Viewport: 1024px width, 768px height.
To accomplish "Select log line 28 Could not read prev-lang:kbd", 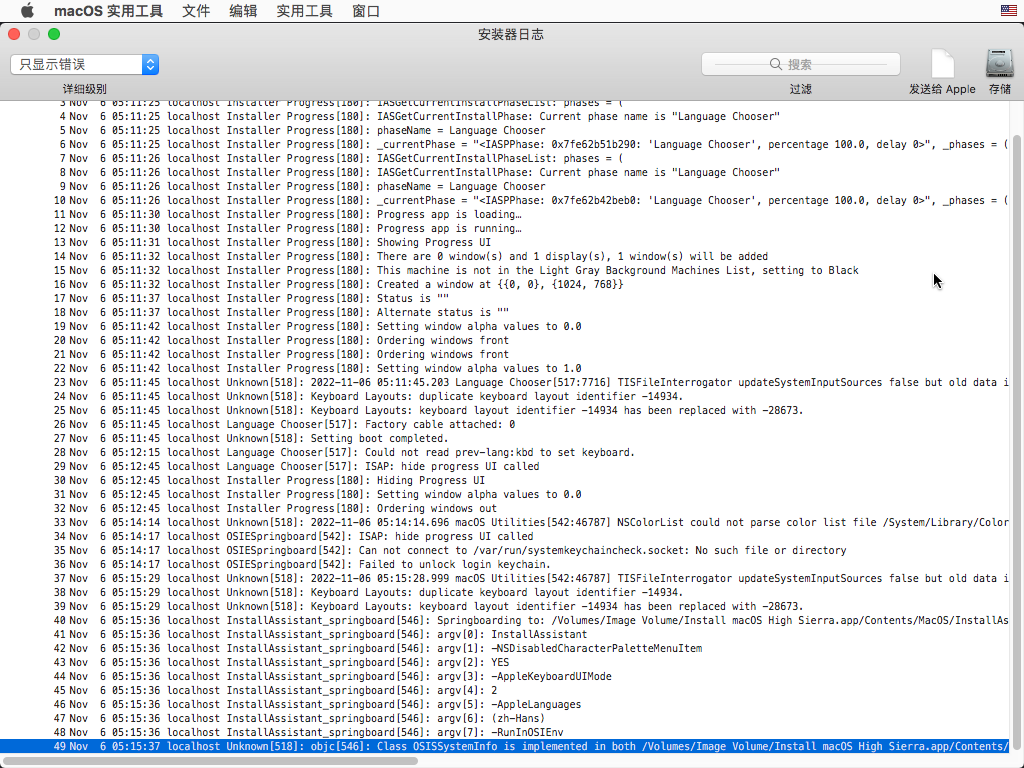I will point(504,453).
